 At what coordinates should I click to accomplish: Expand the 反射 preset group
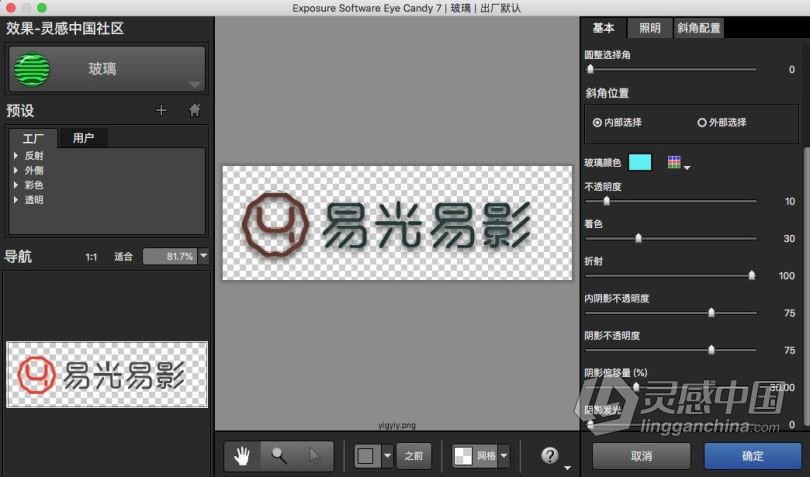click(x=16, y=155)
